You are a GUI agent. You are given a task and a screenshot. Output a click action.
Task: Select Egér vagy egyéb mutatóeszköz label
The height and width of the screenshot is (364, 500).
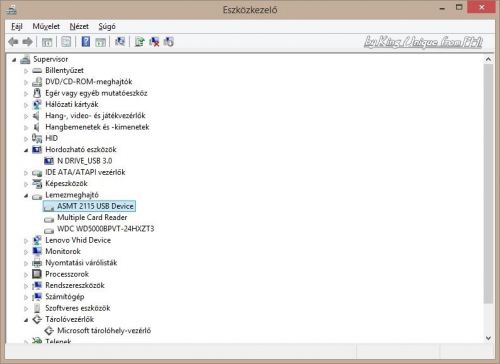click(x=96, y=93)
